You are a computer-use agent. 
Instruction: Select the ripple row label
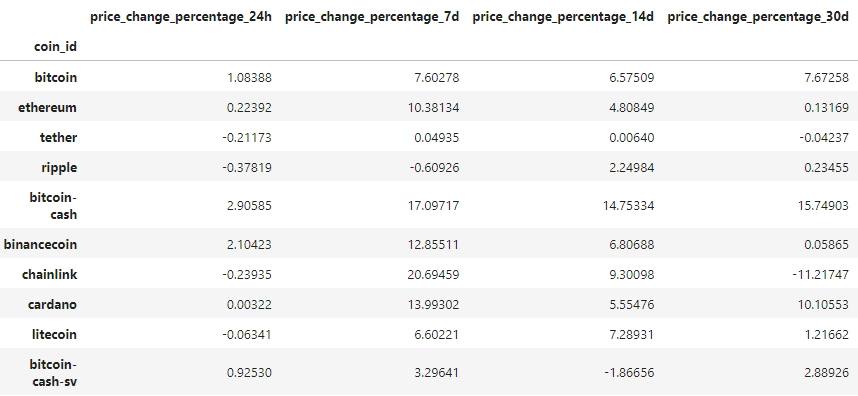[59, 168]
